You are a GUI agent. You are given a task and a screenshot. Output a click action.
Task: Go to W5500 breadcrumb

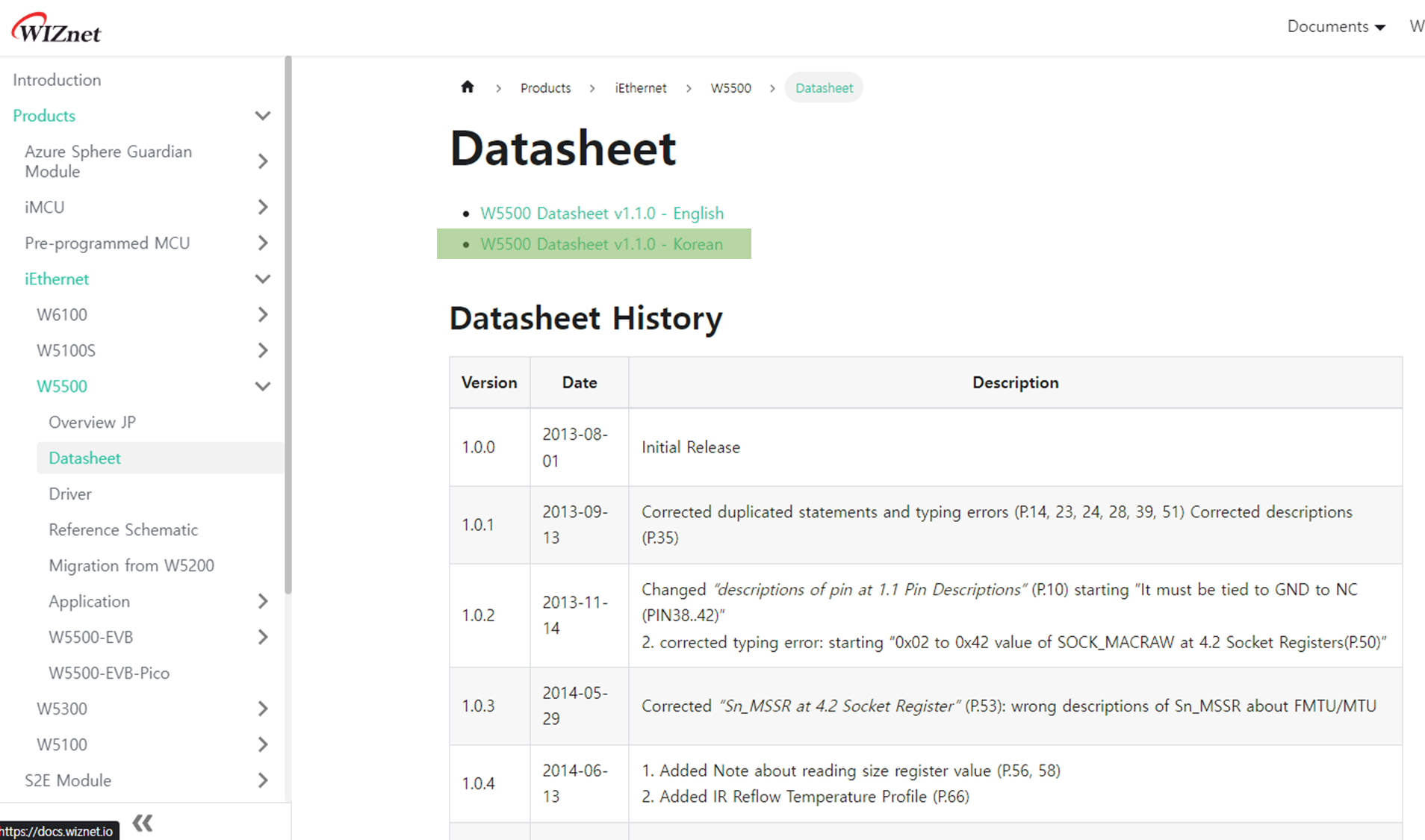tap(731, 88)
